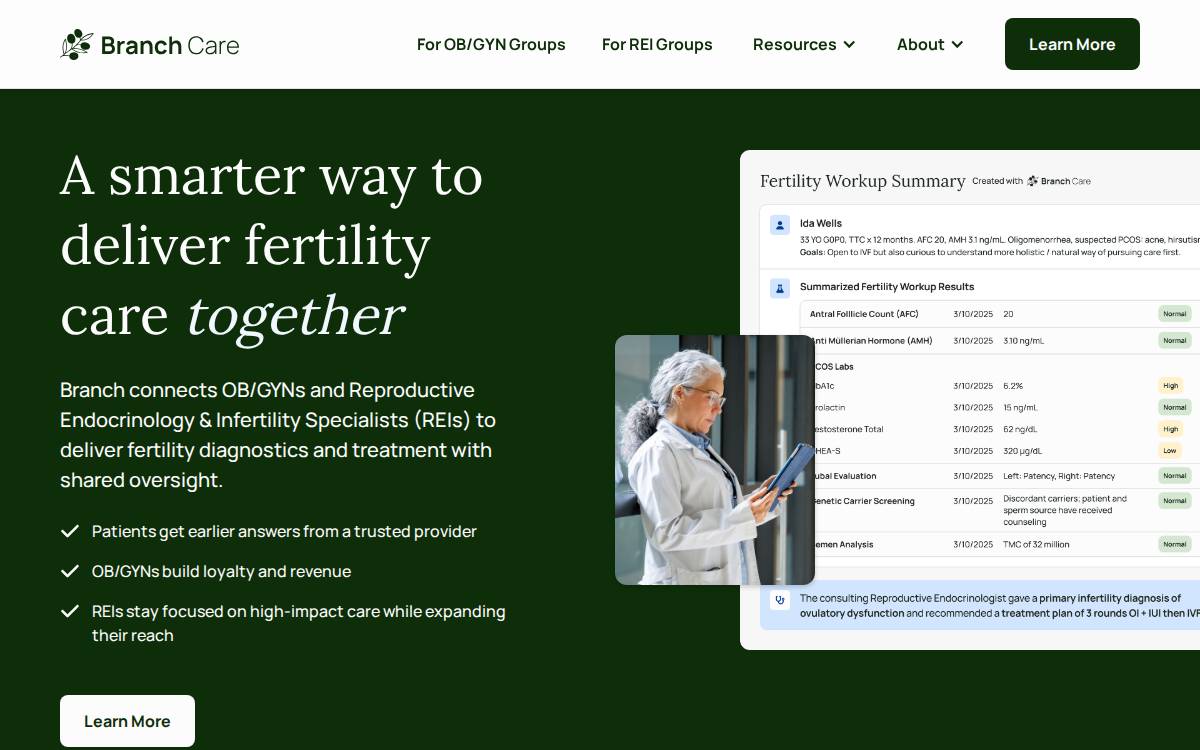Image resolution: width=1200 pixels, height=750 pixels.
Task: Click the '15 ng/mL' prolactin value
Action: point(1021,407)
